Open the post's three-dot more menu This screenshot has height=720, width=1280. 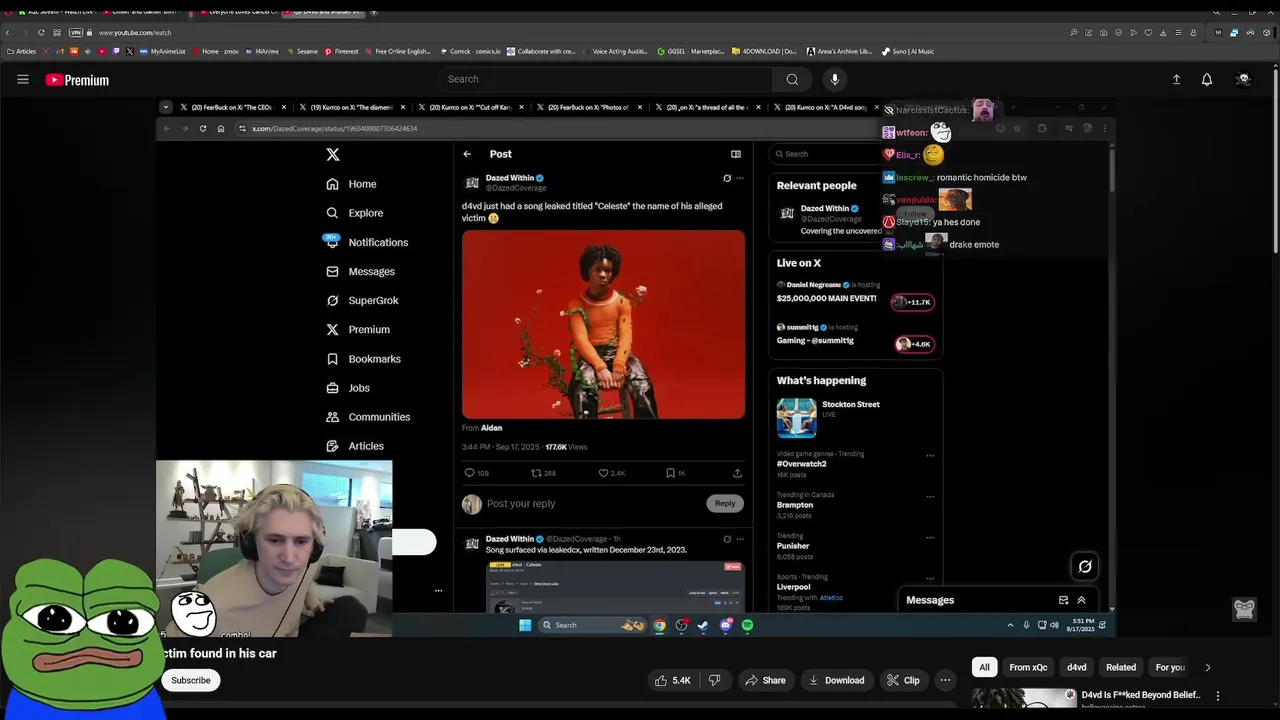740,178
